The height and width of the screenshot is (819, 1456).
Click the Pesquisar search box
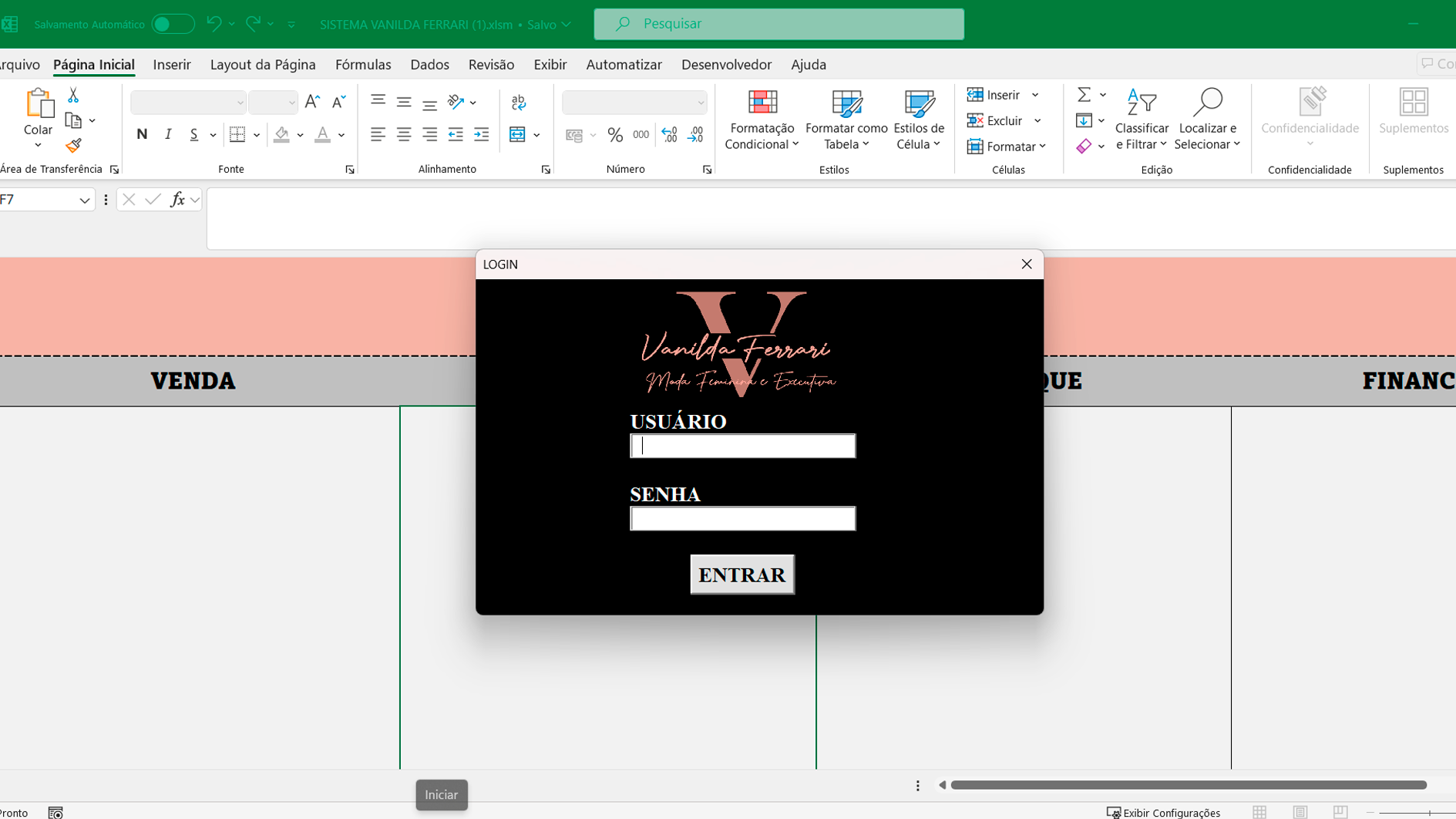click(x=778, y=24)
